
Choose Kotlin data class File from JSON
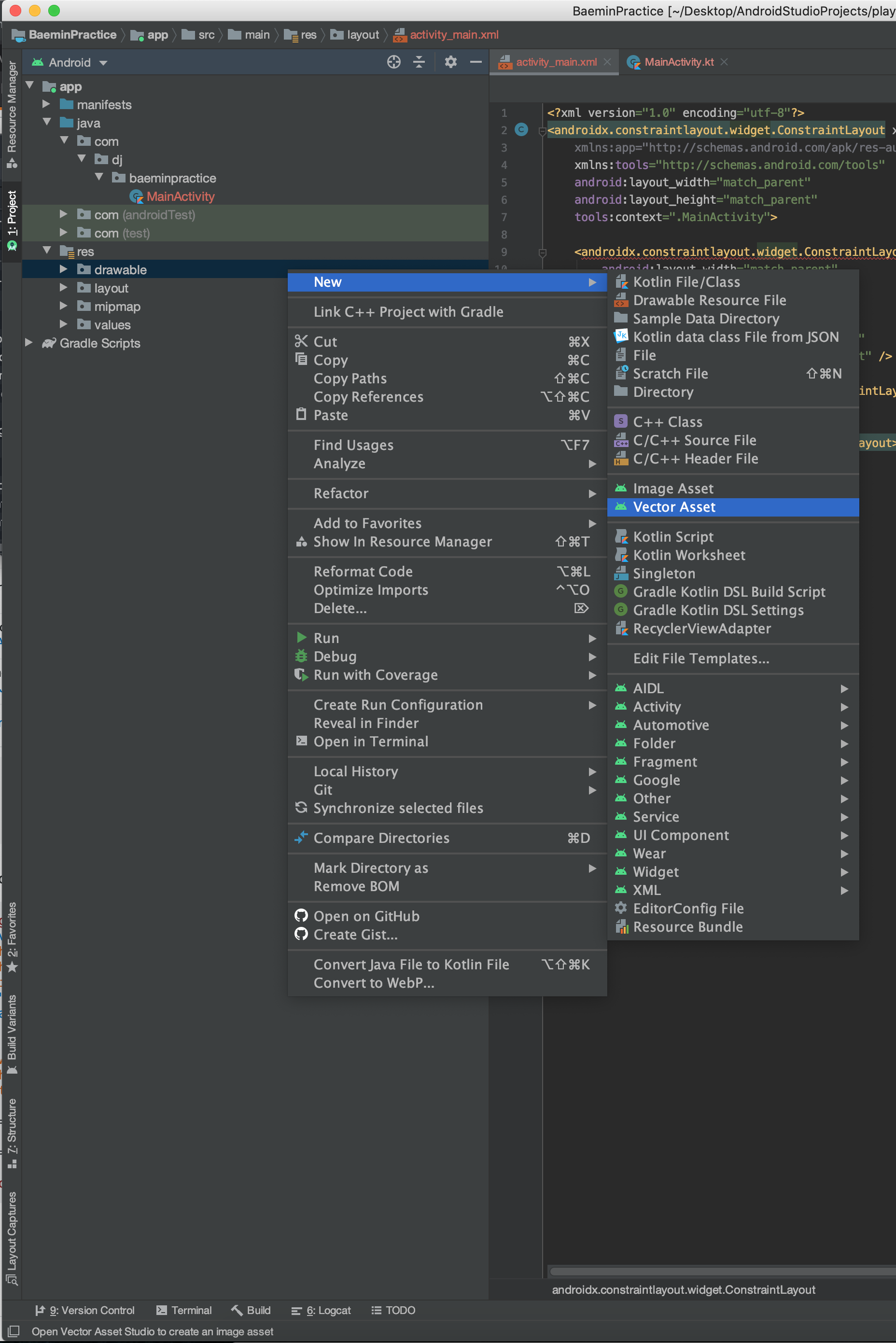(x=733, y=336)
